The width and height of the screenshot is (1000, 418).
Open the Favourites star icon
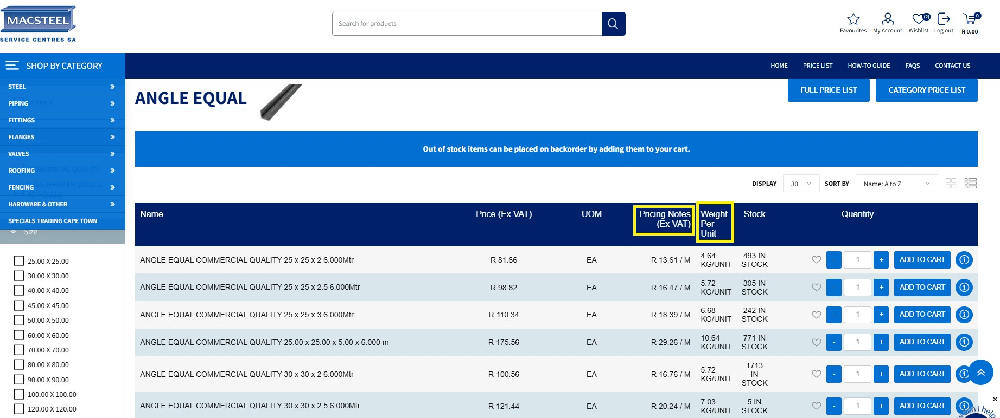pos(853,19)
